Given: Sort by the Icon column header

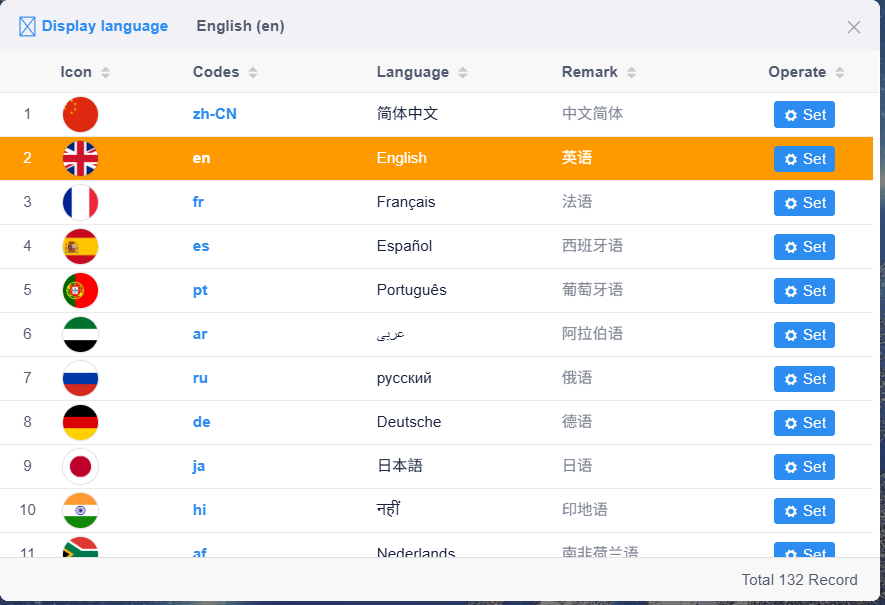Looking at the screenshot, I should tap(85, 72).
